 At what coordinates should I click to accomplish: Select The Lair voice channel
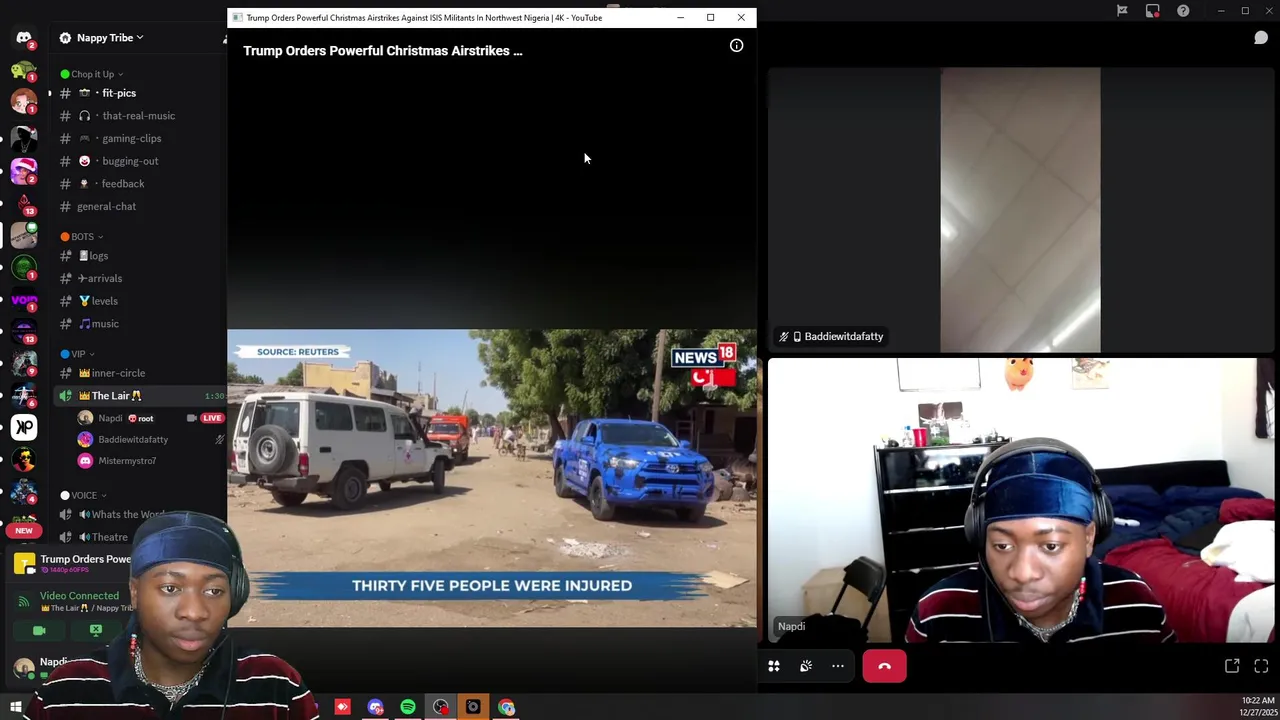pos(138,396)
